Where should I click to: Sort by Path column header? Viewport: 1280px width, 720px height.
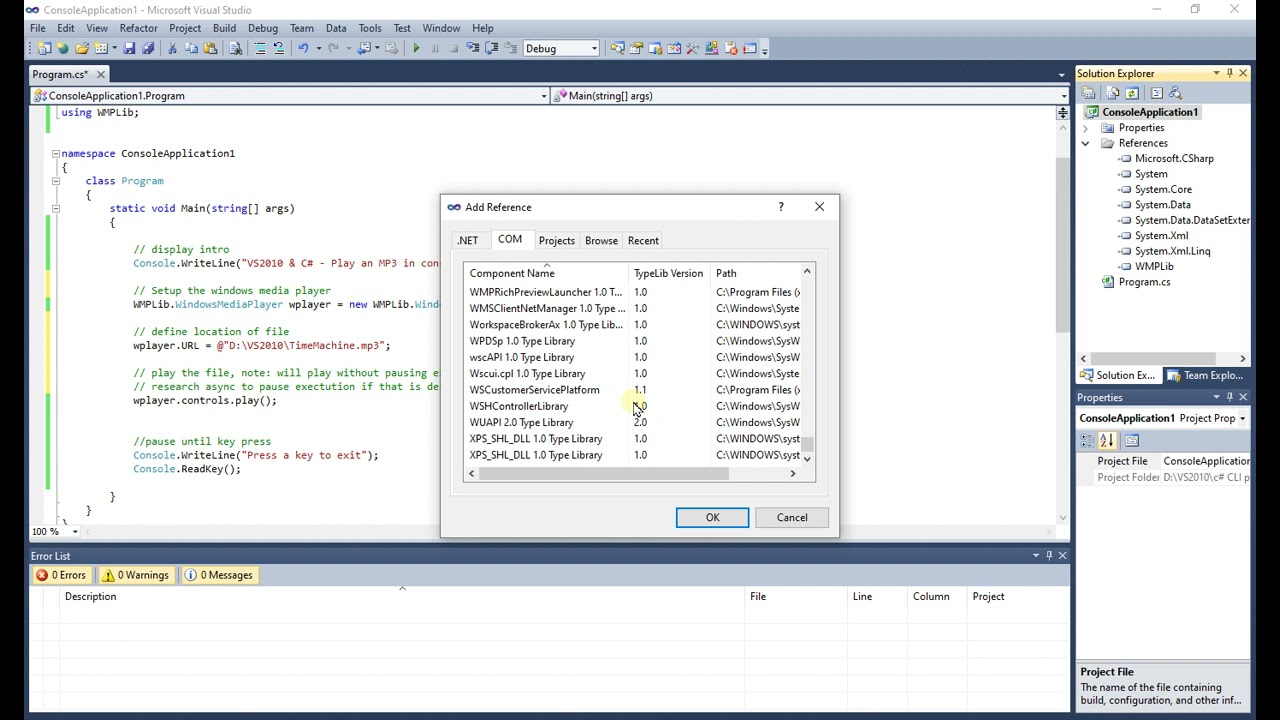755,273
